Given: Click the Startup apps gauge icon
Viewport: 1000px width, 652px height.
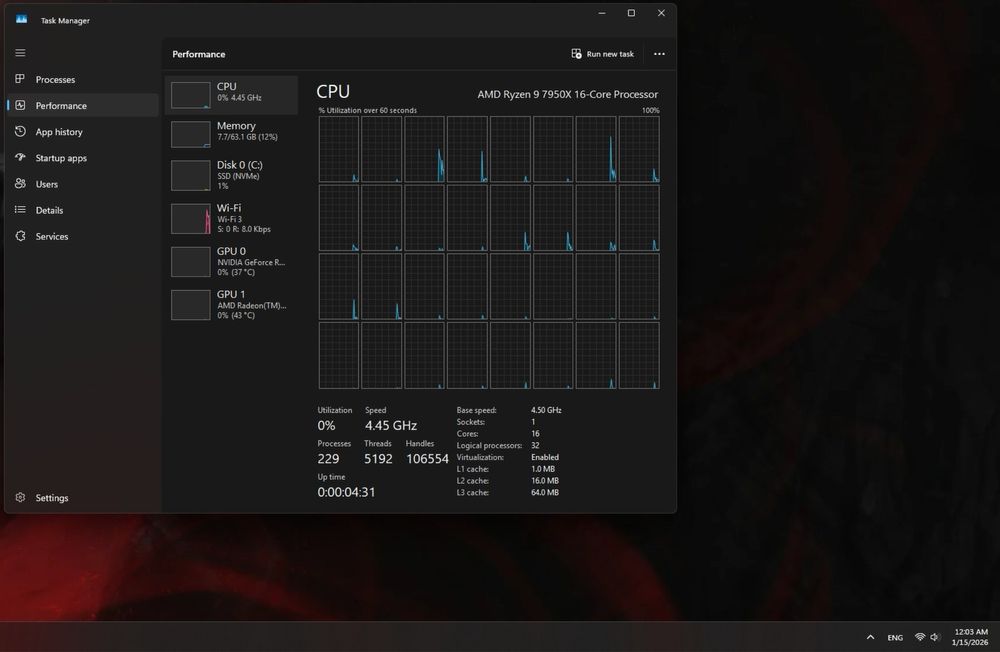Looking at the screenshot, I should [x=20, y=157].
